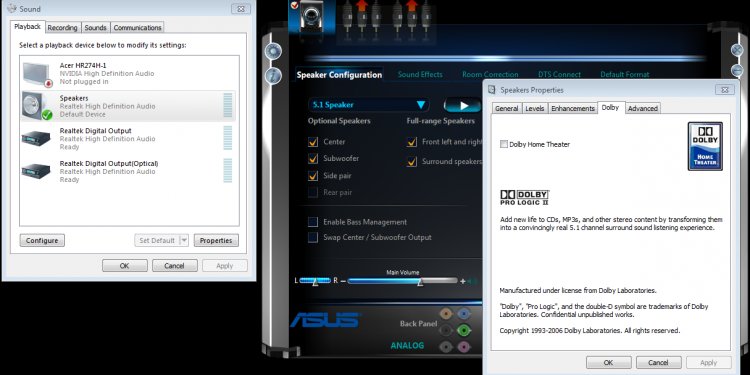Enable Swap Center / Subwoofer Output
The height and width of the screenshot is (375, 750).
click(313, 237)
